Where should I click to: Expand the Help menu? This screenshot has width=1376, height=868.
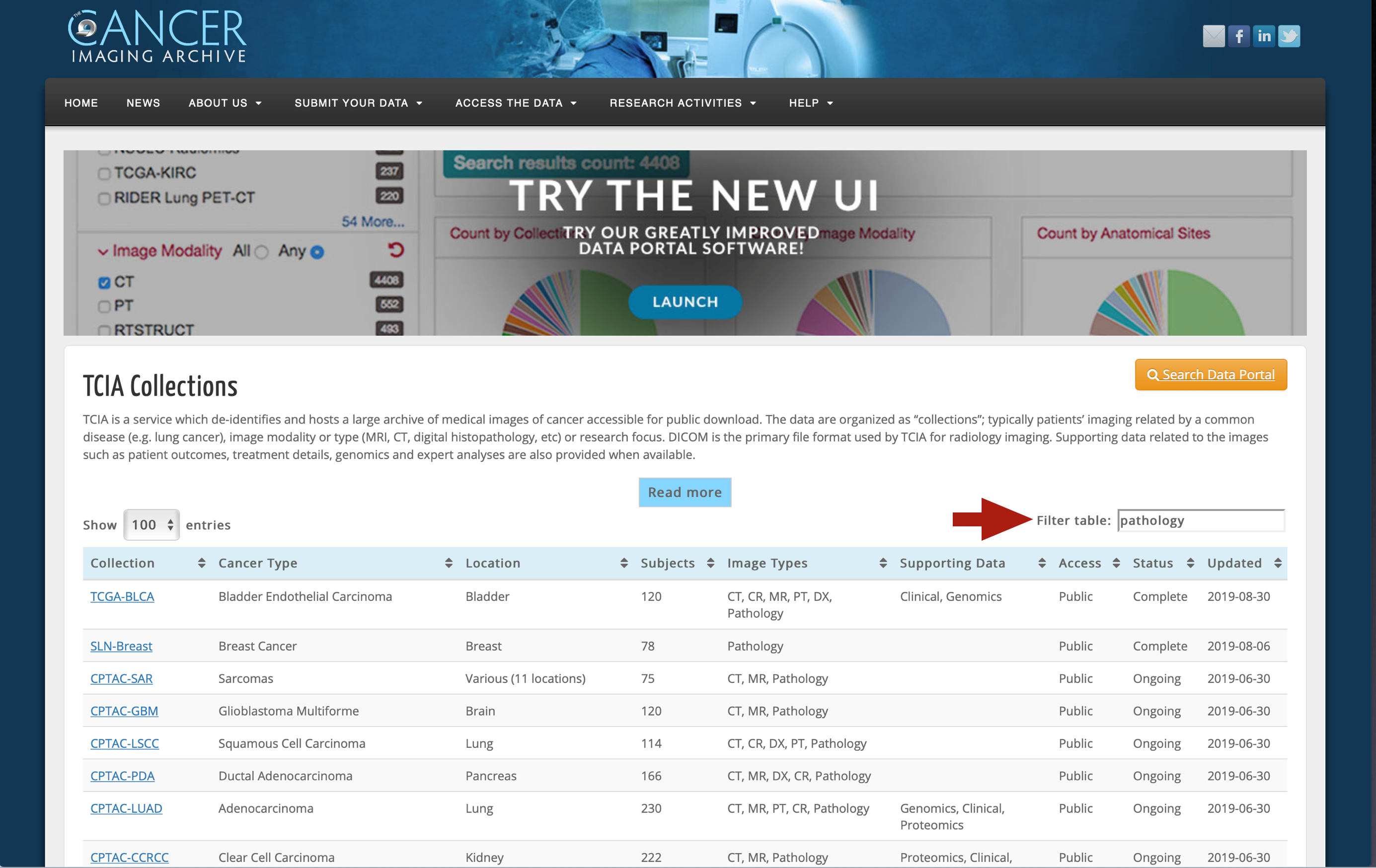click(811, 103)
